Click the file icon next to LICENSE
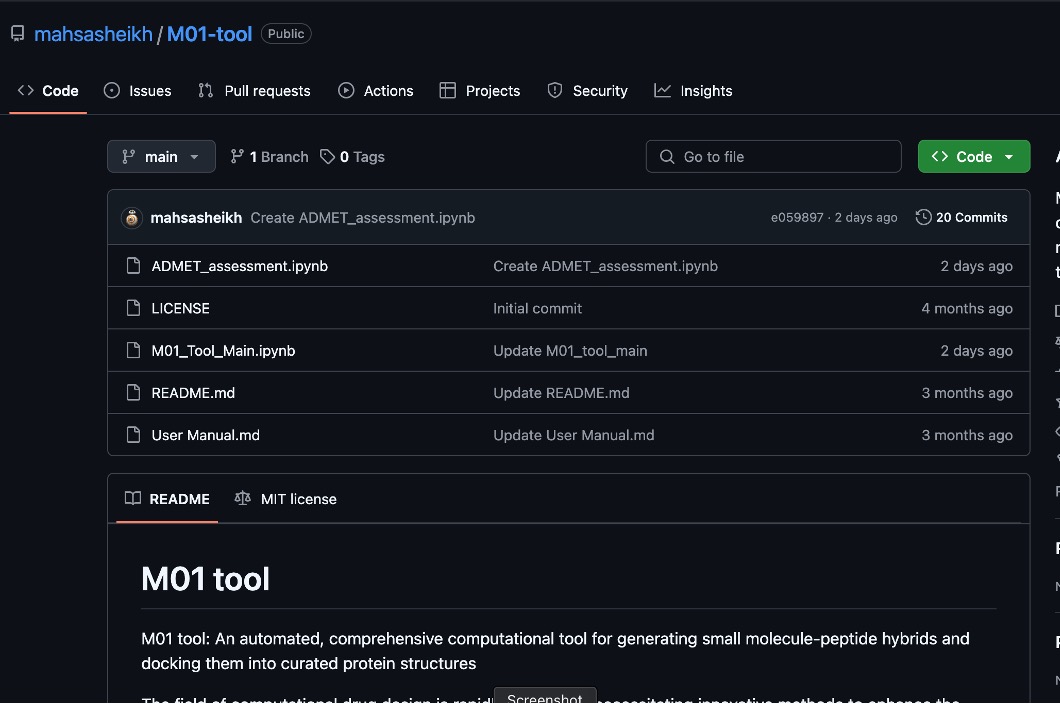Viewport: 1060px width, 704px height. [133, 309]
